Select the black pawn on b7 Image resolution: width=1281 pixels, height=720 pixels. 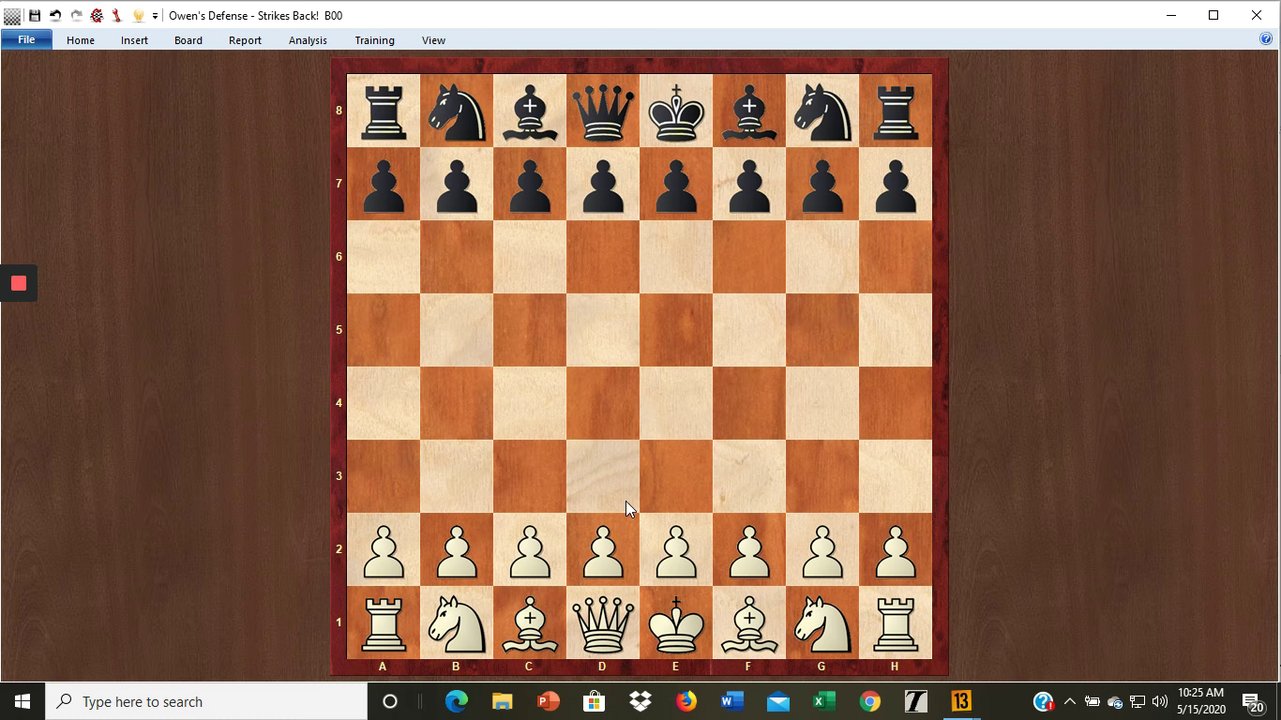(x=457, y=184)
